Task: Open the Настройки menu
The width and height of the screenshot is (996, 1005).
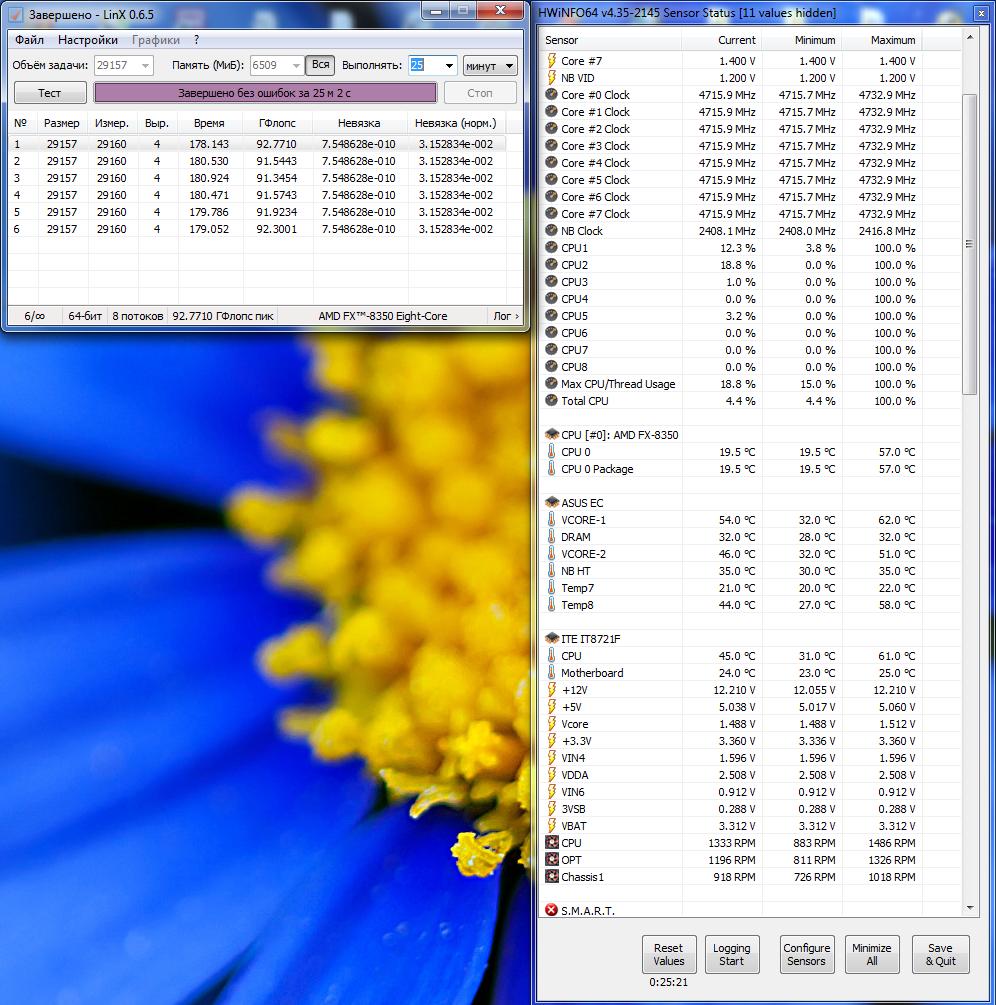Action: tap(88, 40)
